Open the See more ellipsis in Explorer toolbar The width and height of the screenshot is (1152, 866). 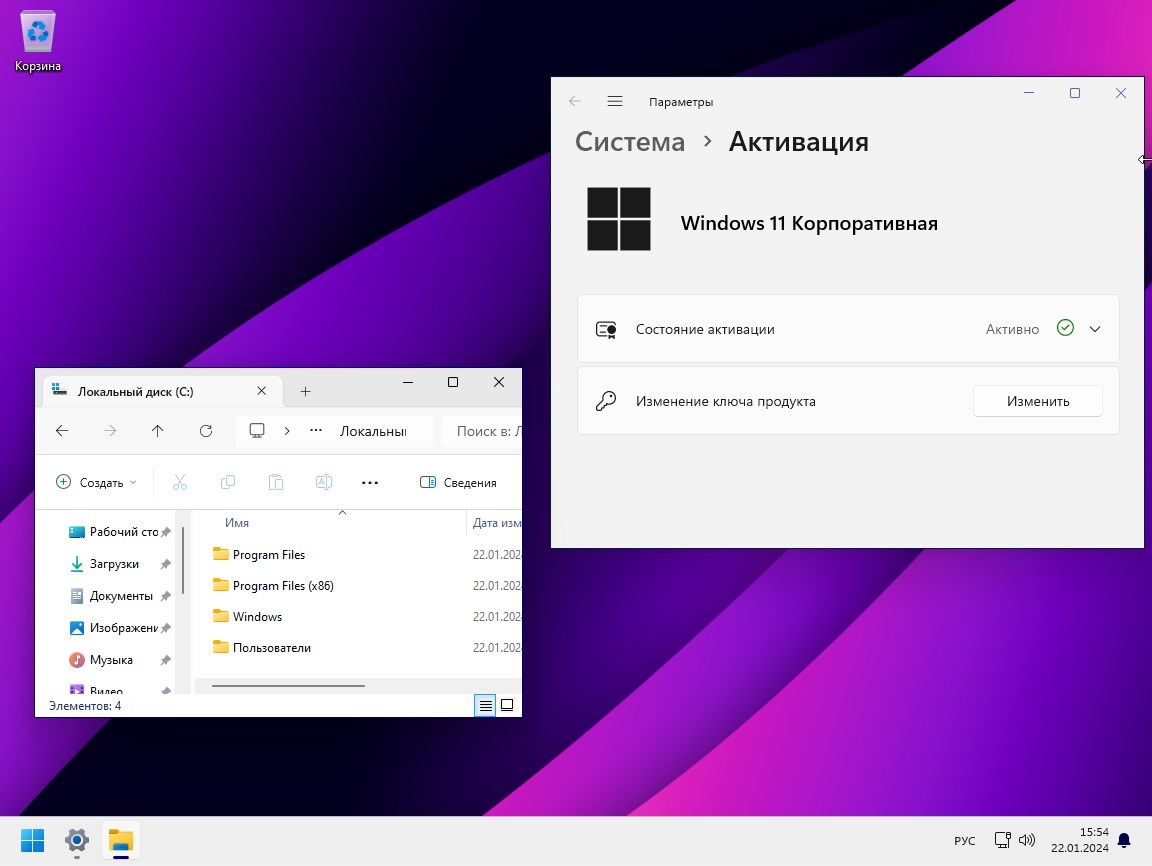pos(370,483)
